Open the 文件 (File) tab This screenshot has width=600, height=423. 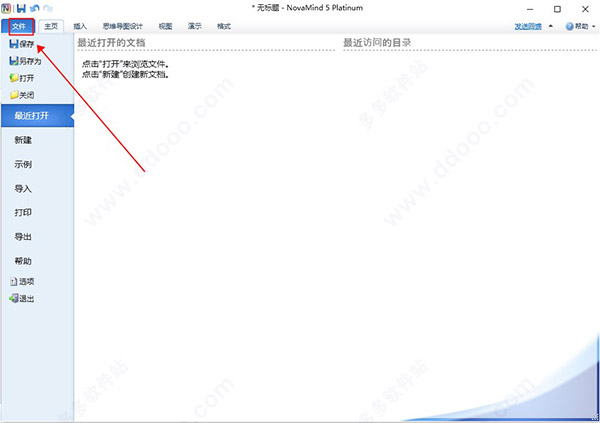coord(19,26)
